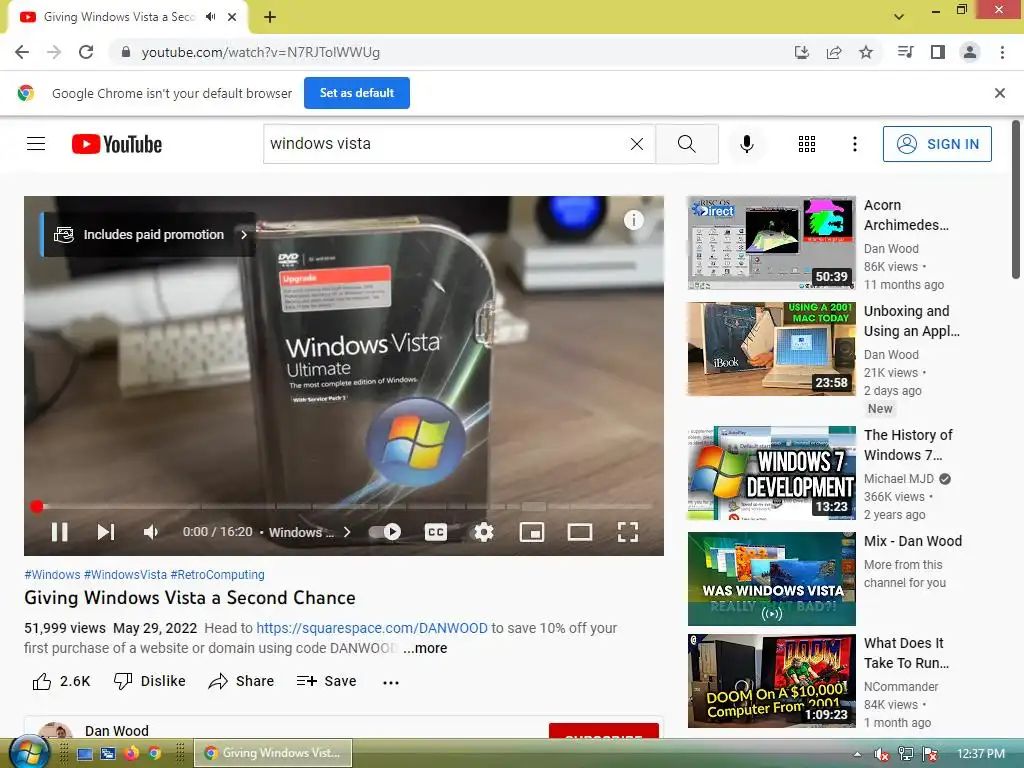The height and width of the screenshot is (768, 1024).
Task: Open the #WindowsVista hashtag
Action: [125, 575]
